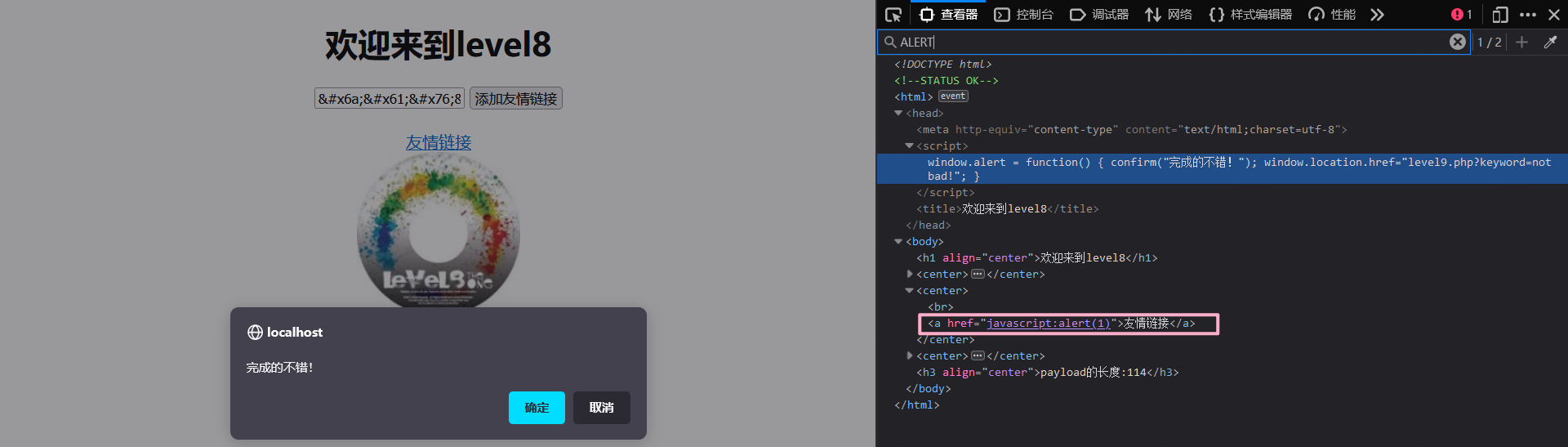Select the <!--STATUS OK--> comment node
This screenshot has width=1568, height=447.
click(x=946, y=81)
